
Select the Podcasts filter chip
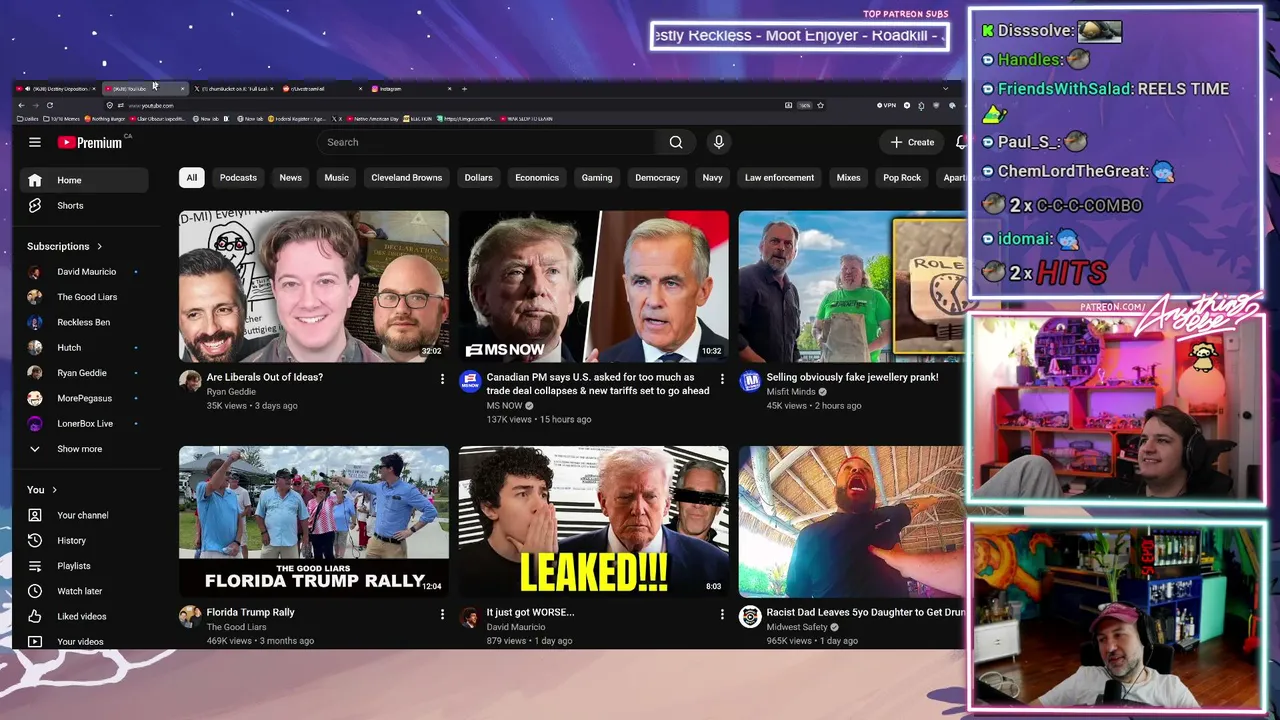[238, 178]
